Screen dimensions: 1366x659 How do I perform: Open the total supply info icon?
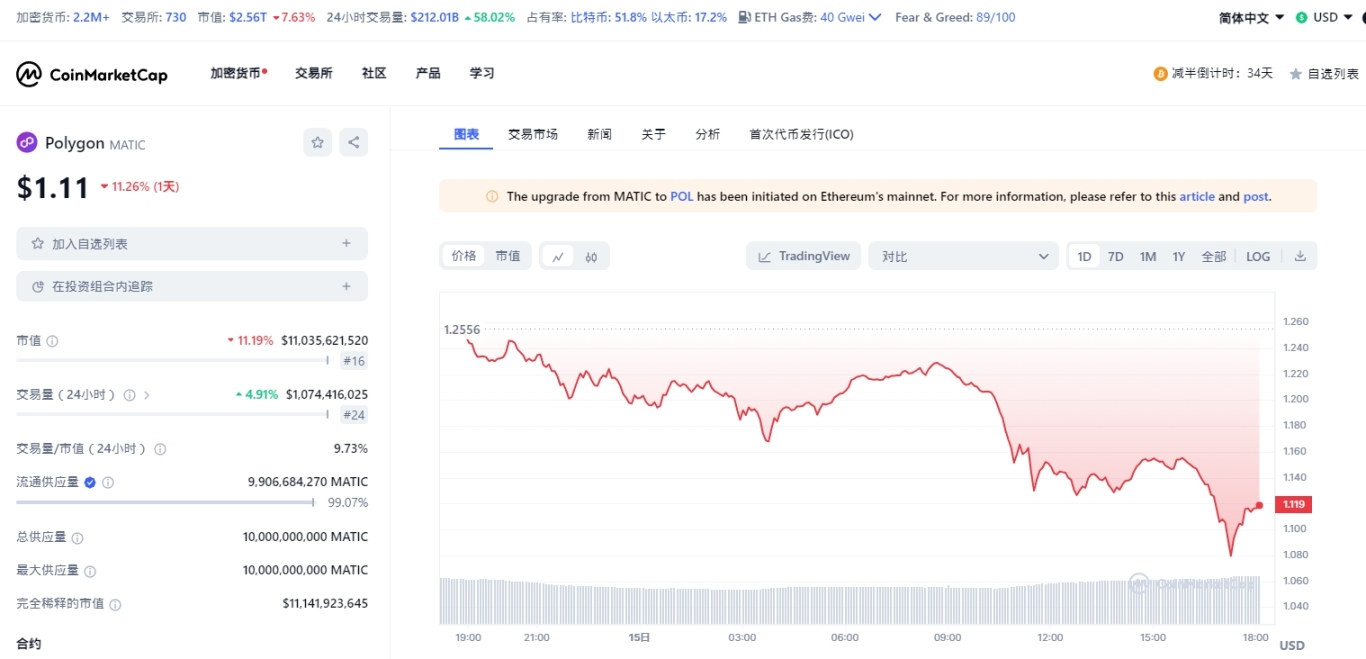pos(77,538)
